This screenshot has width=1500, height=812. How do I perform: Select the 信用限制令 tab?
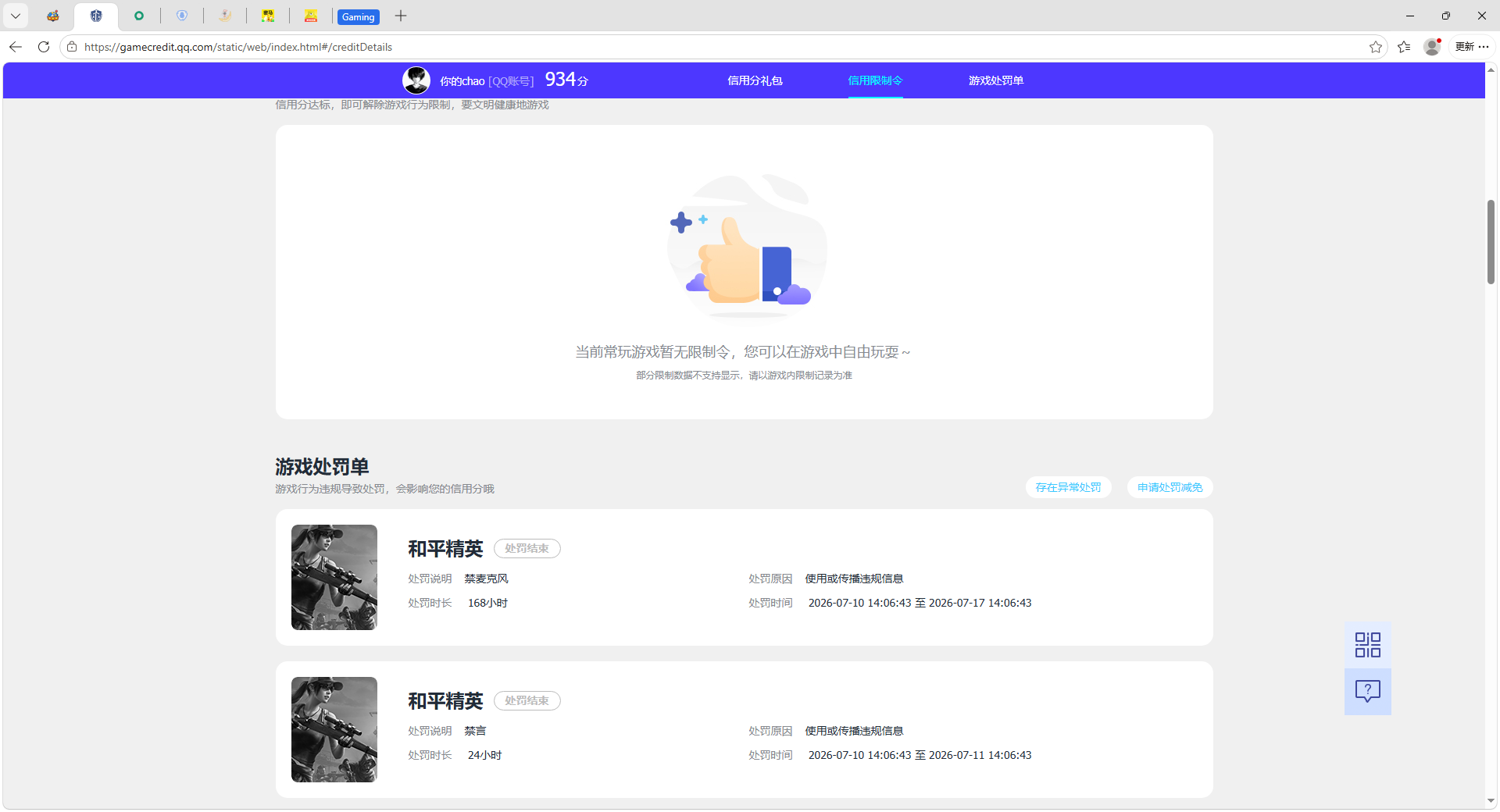click(875, 80)
